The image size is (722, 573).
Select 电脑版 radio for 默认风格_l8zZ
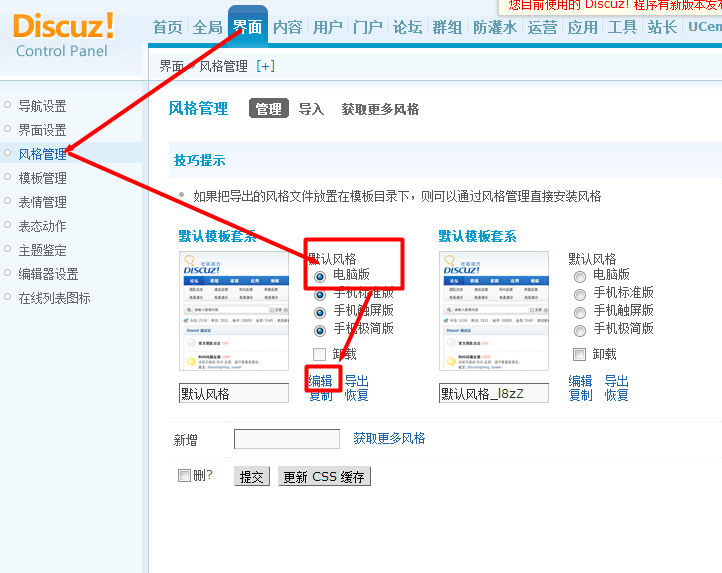[580, 276]
